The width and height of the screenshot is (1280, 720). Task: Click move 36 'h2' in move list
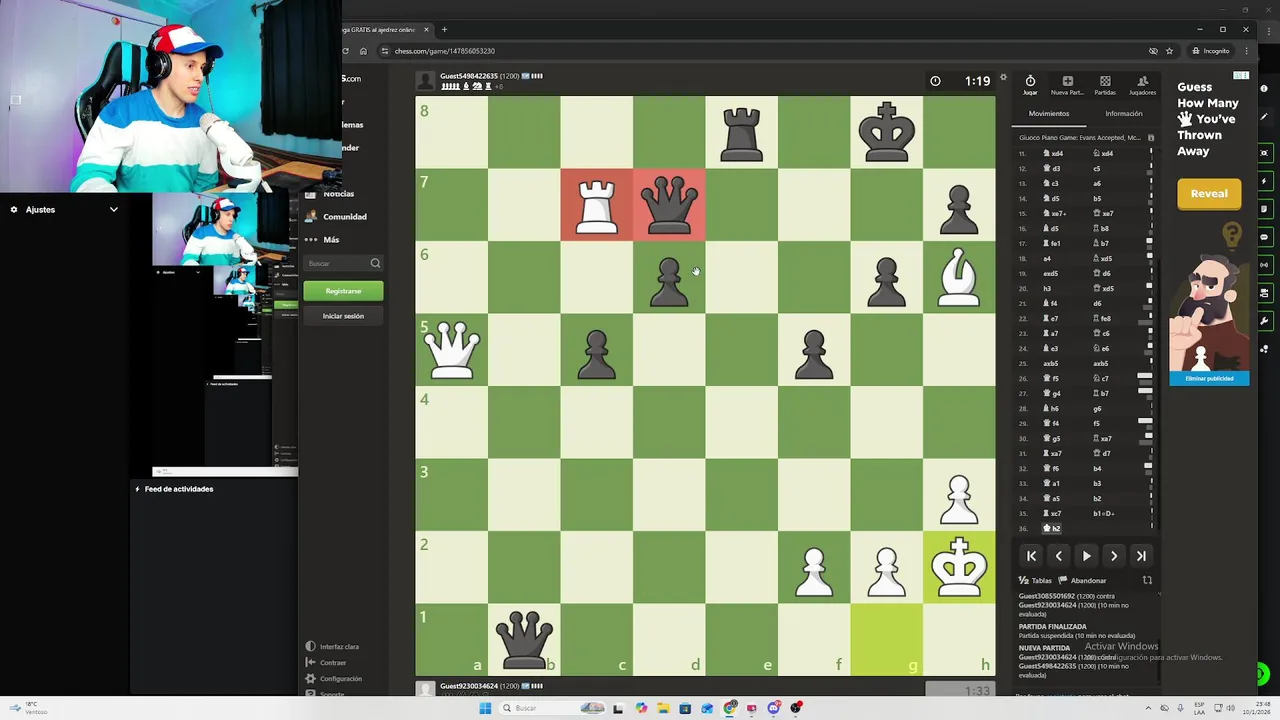(x=1052, y=528)
